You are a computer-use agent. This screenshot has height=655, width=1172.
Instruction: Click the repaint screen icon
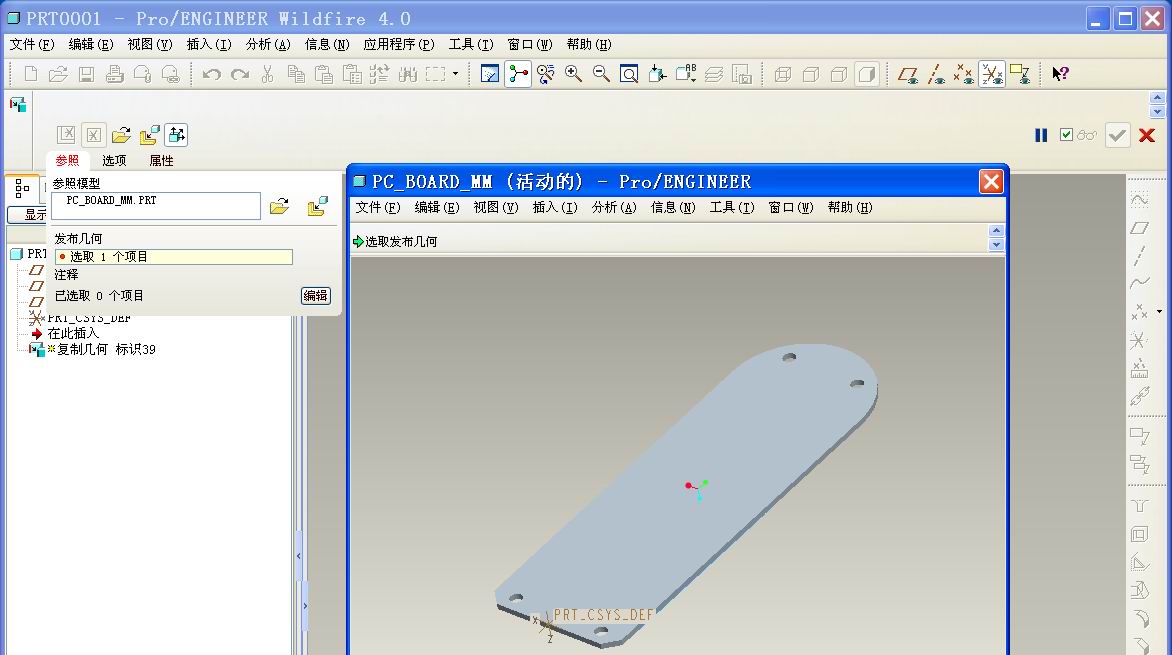(490, 74)
